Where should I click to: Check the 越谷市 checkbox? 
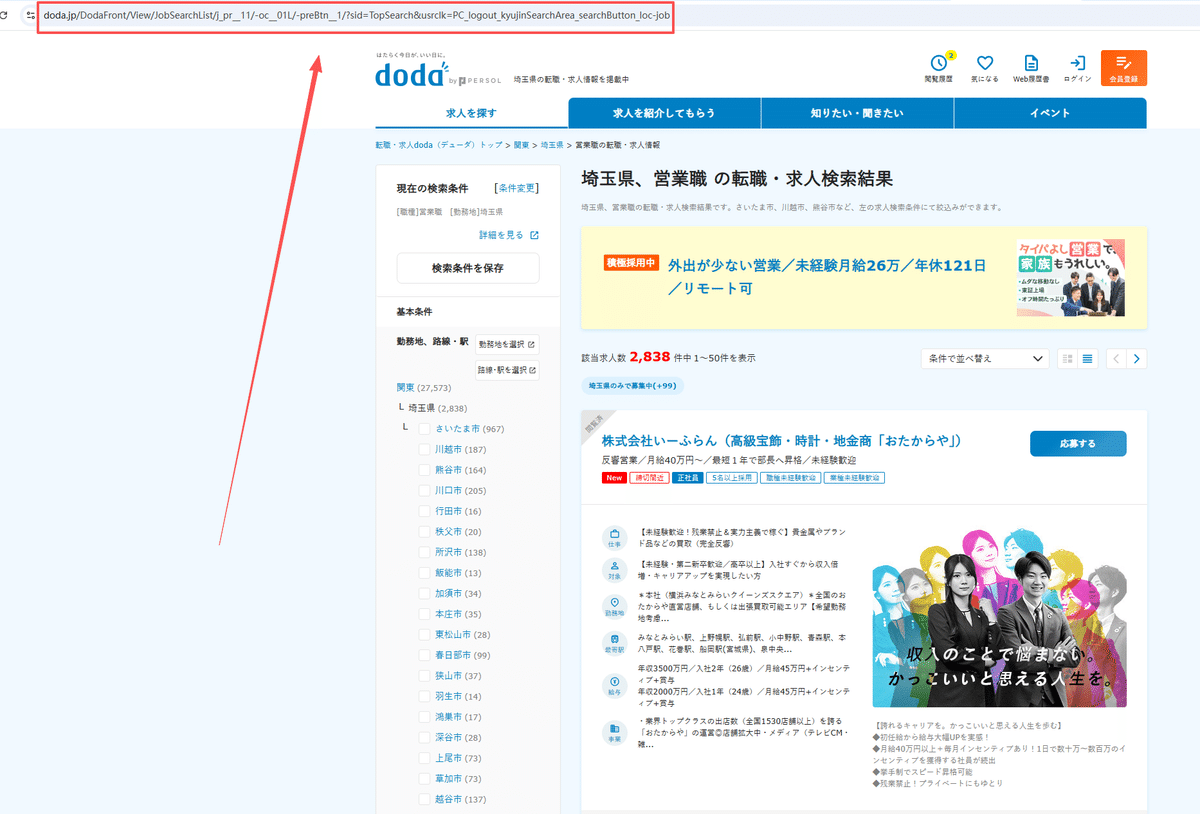pos(424,799)
